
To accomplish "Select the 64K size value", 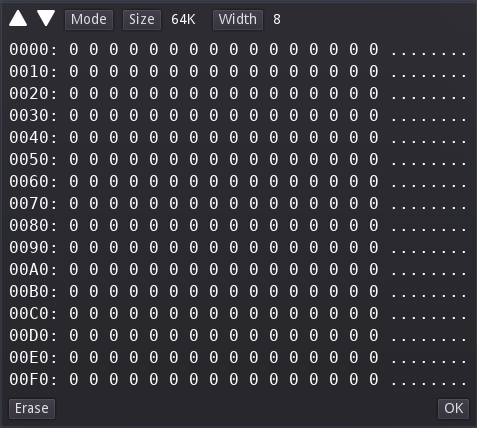I will (183, 20).
